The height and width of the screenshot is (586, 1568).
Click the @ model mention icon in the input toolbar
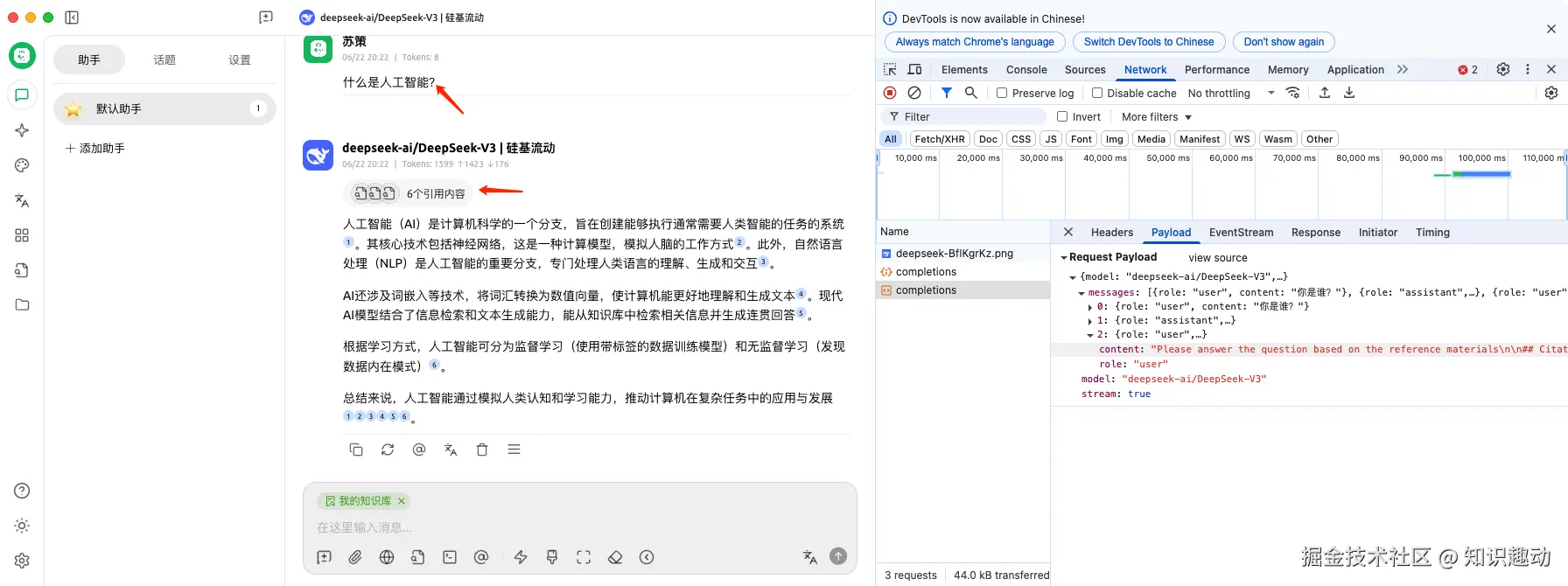[481, 557]
